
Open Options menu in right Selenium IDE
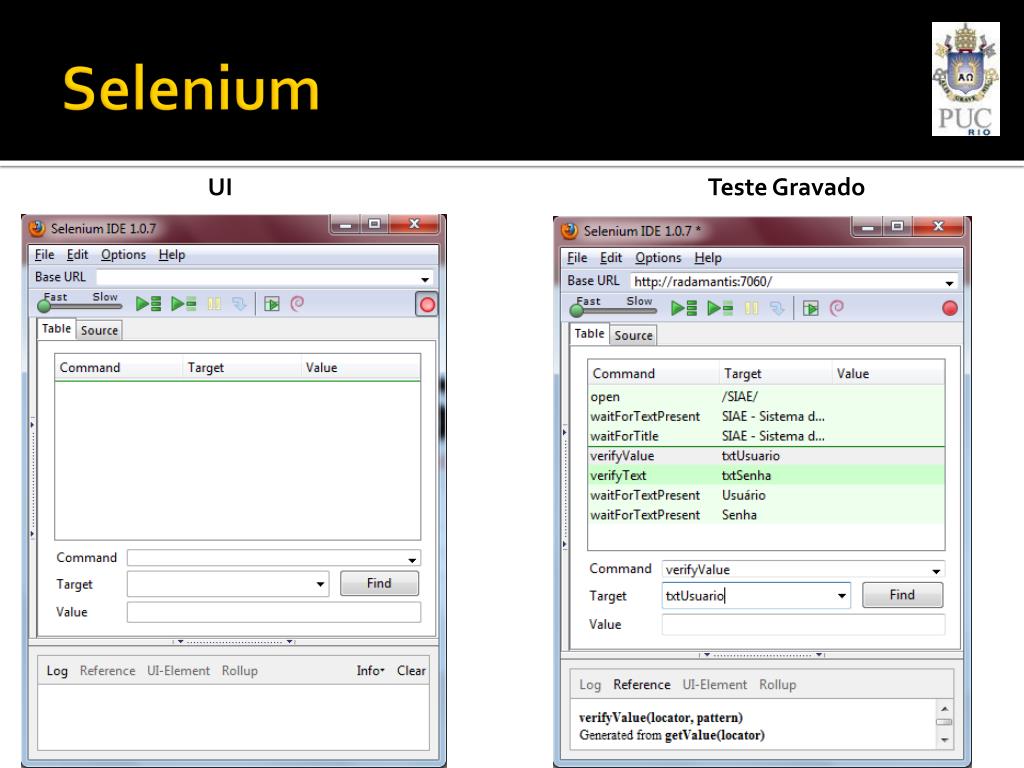658,258
